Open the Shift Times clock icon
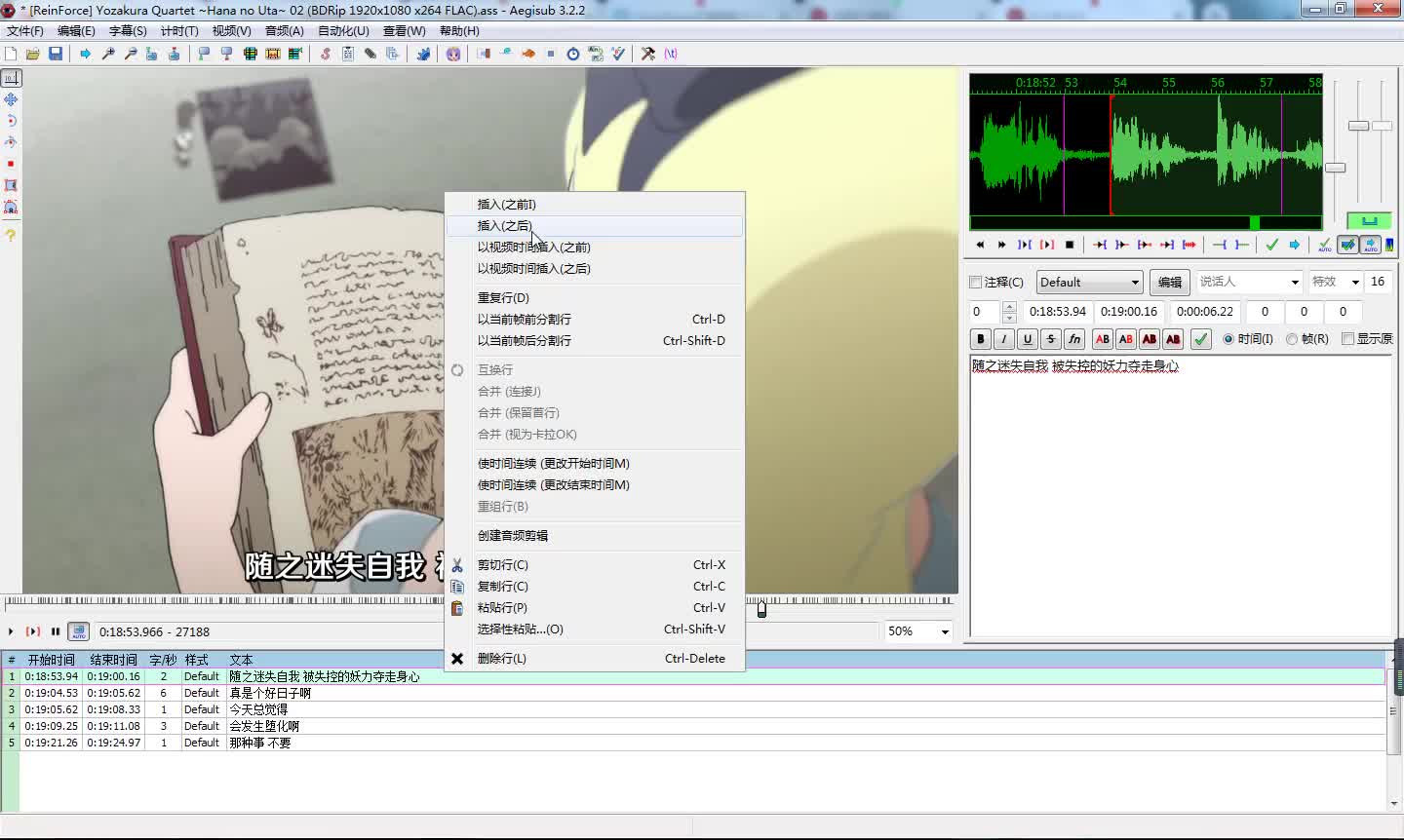1404x840 pixels. pos(573,54)
